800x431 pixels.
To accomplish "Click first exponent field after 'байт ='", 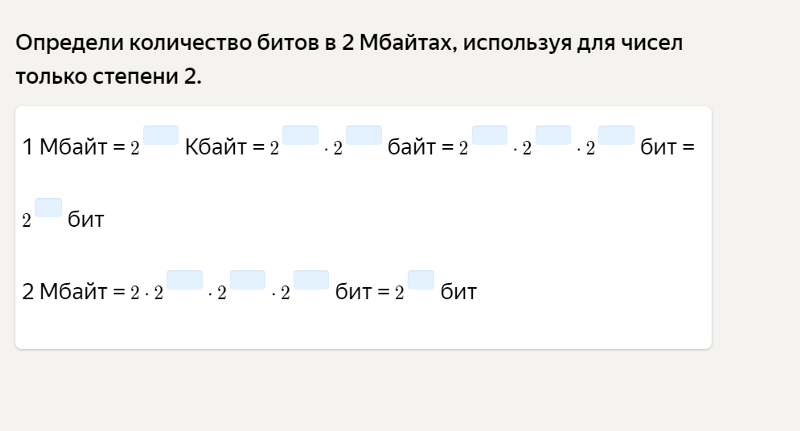I will pos(490,135).
